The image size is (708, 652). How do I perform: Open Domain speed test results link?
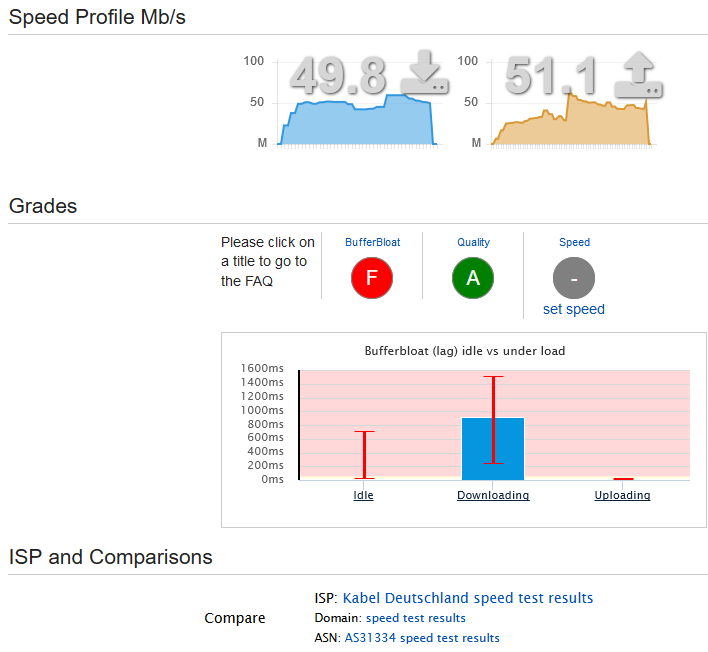coord(415,618)
